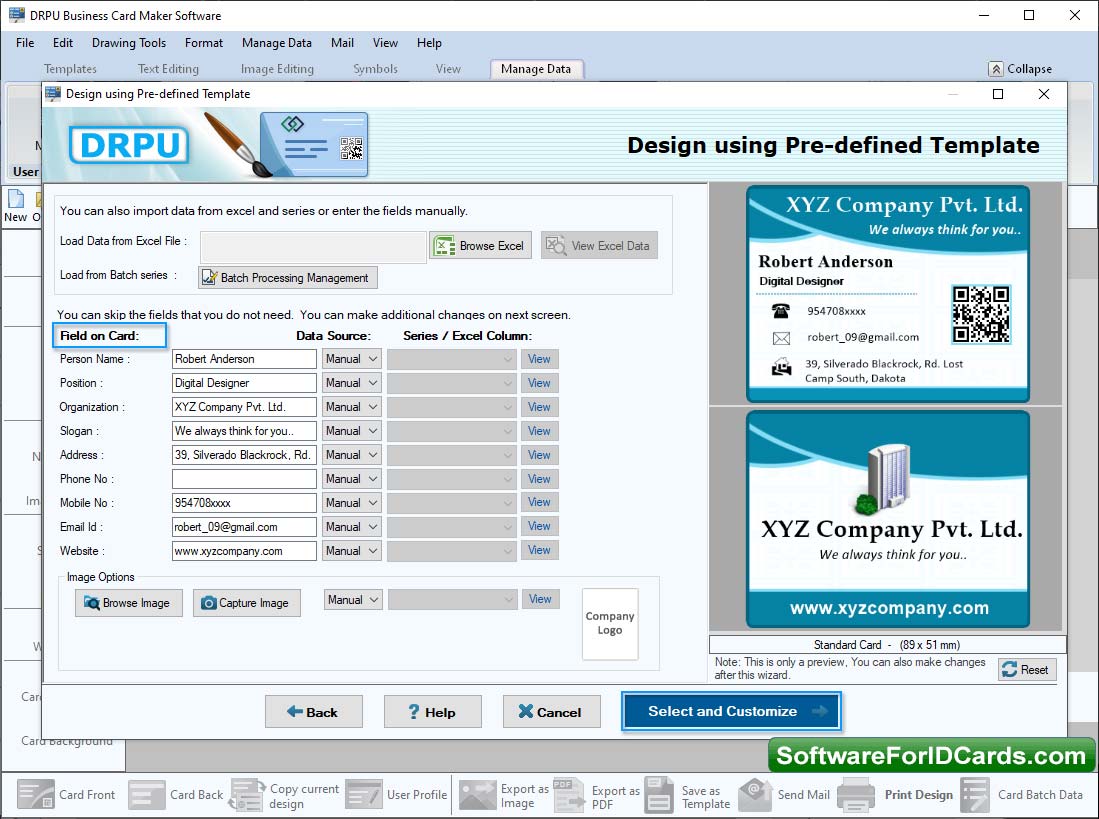Image resolution: width=1099 pixels, height=819 pixels.
Task: Click Load Data from Excel File path field
Action: click(313, 247)
